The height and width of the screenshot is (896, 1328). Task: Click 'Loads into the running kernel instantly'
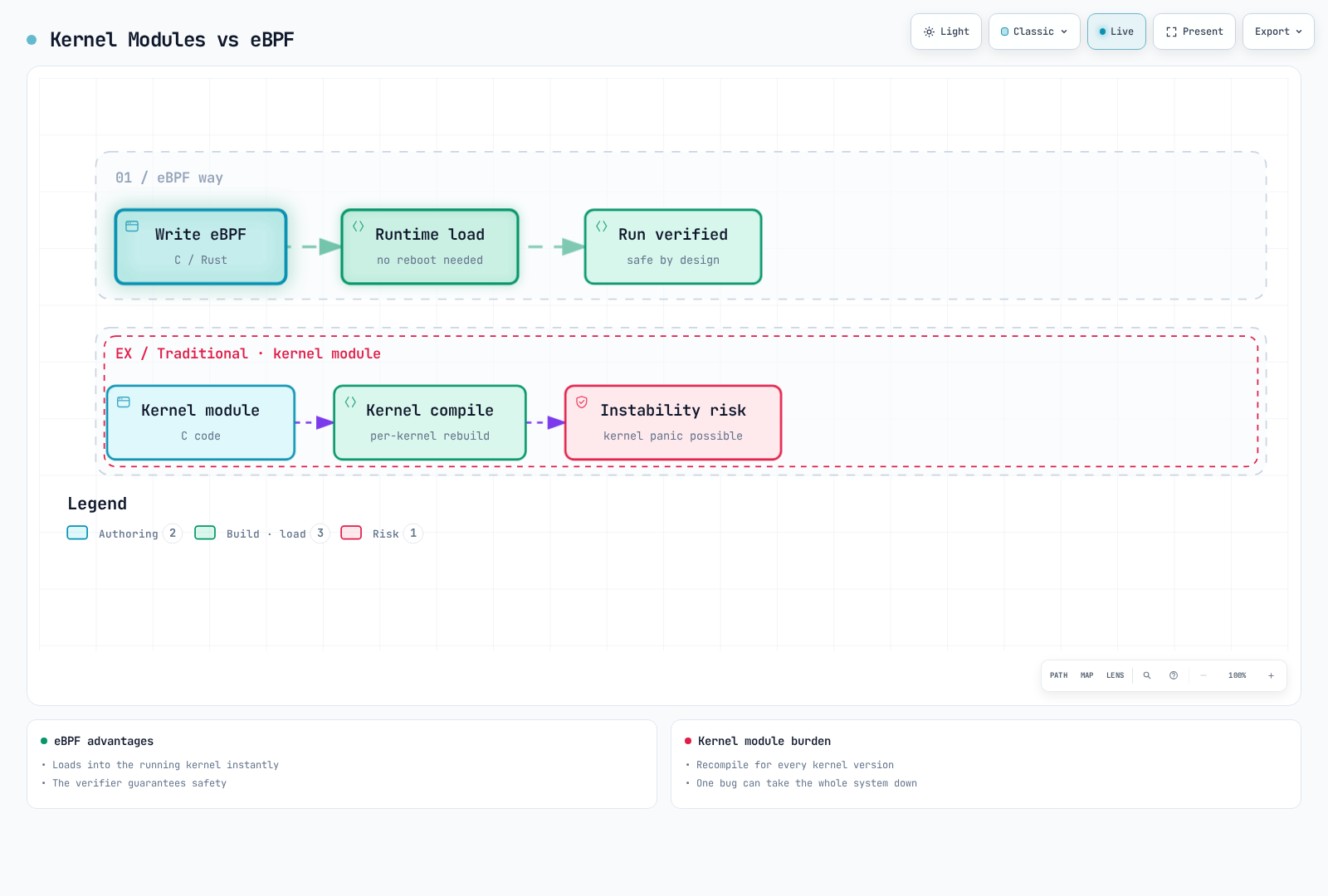pyautogui.click(x=165, y=765)
